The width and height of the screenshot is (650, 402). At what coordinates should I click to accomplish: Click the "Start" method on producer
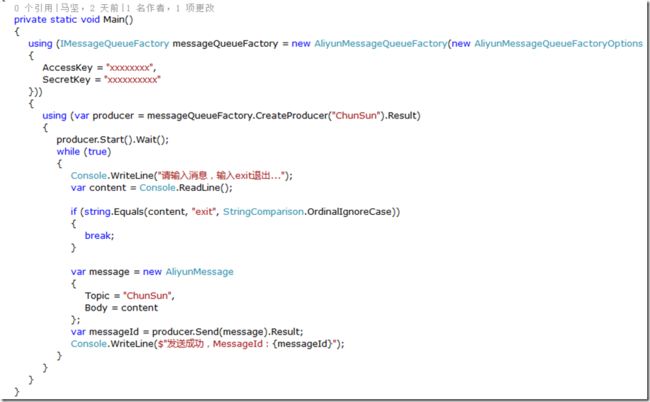point(112,140)
